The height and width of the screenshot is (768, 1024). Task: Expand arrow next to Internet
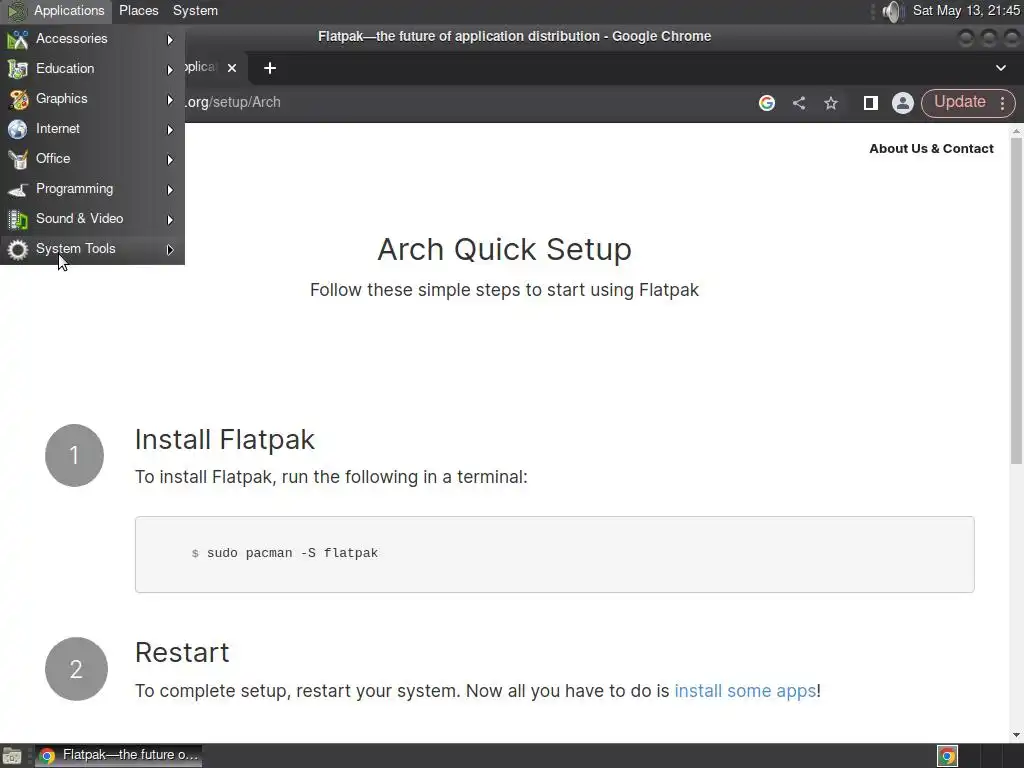pyautogui.click(x=170, y=130)
